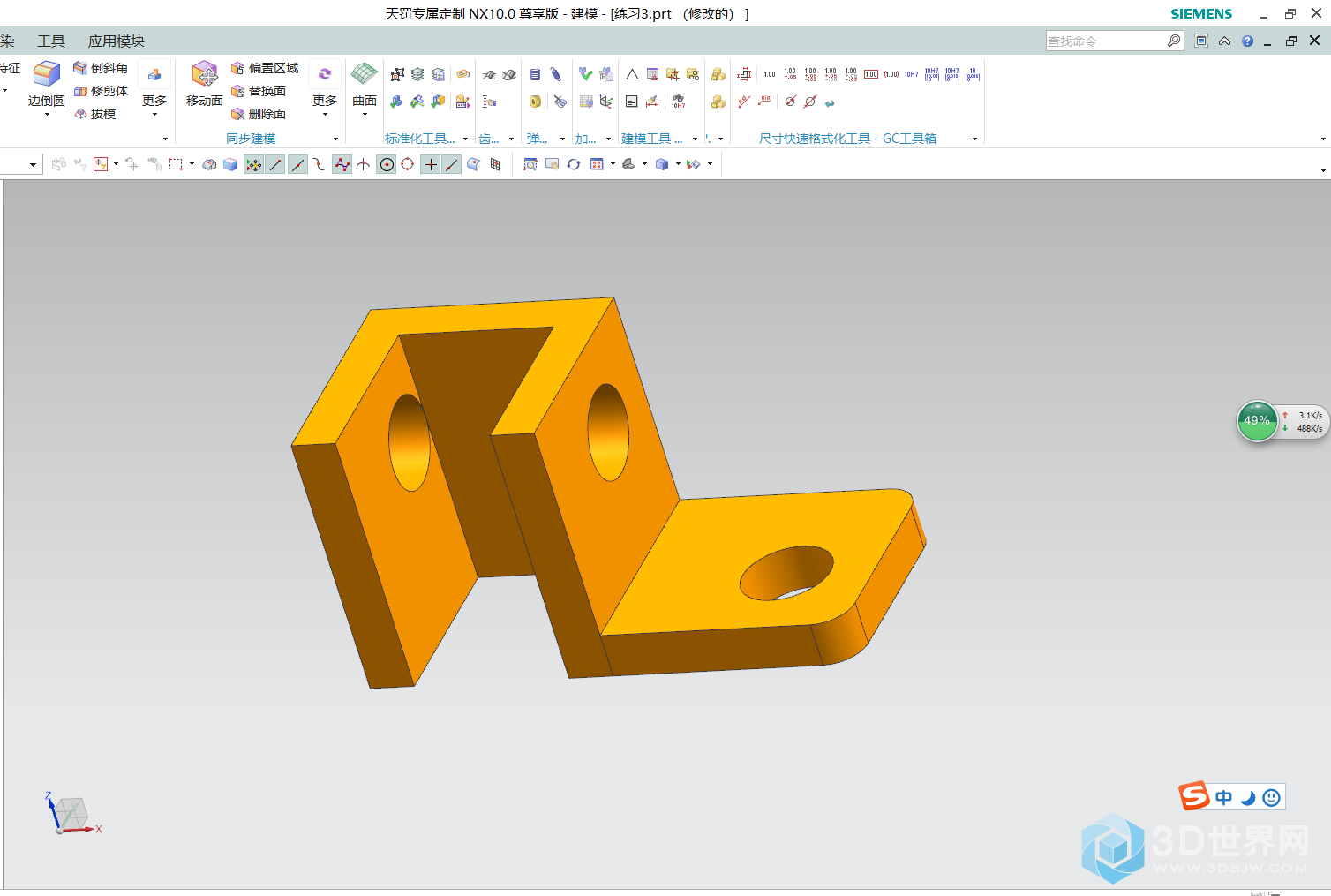Click the 加... machining group label
This screenshot has width=1331, height=896.
pos(585,139)
